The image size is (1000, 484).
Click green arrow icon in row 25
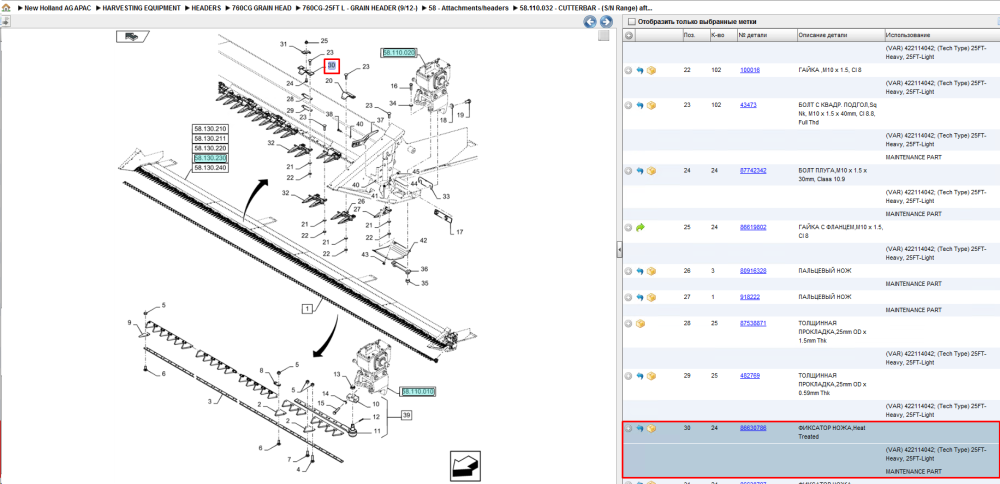click(640, 228)
